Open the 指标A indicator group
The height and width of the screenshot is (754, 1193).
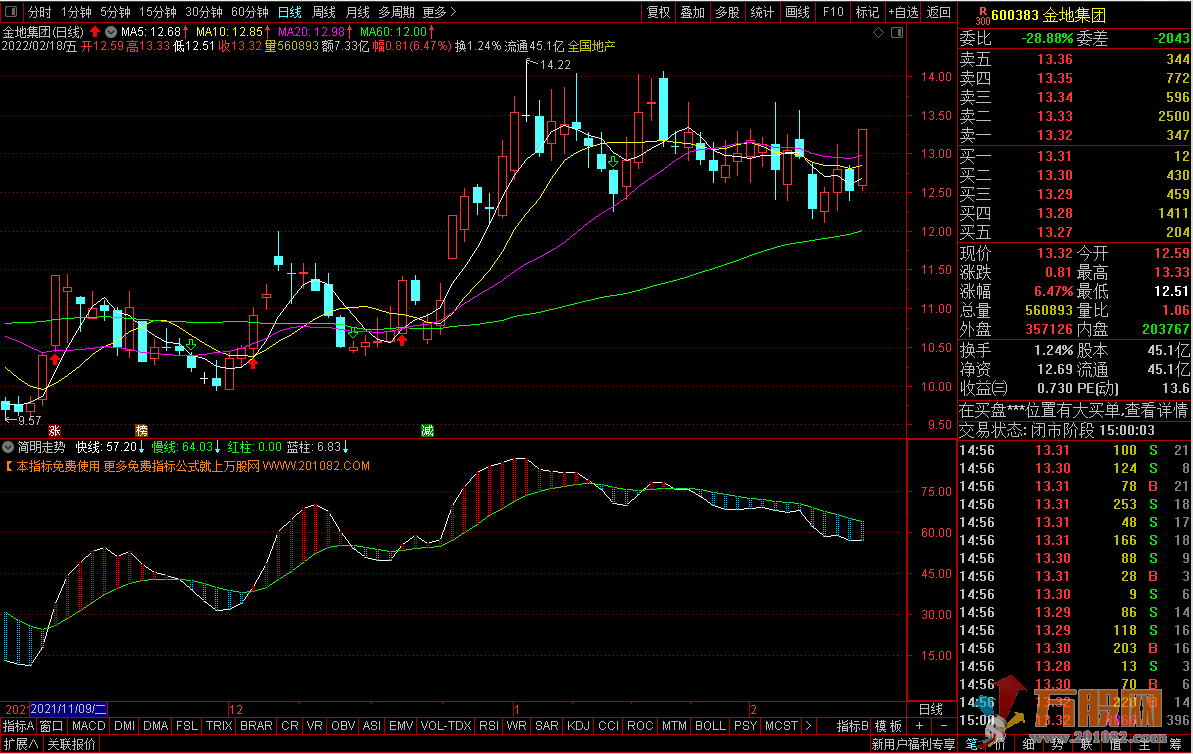pos(18,726)
